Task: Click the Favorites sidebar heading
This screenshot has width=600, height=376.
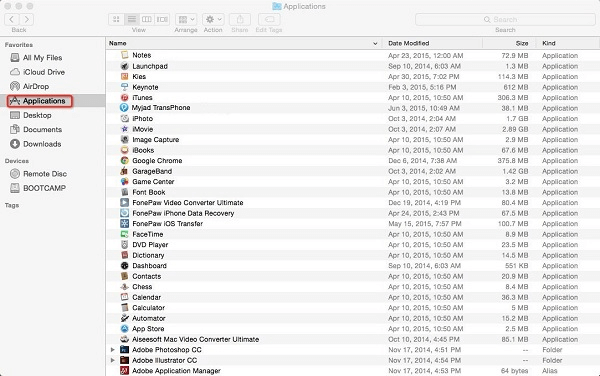Action: pos(19,45)
